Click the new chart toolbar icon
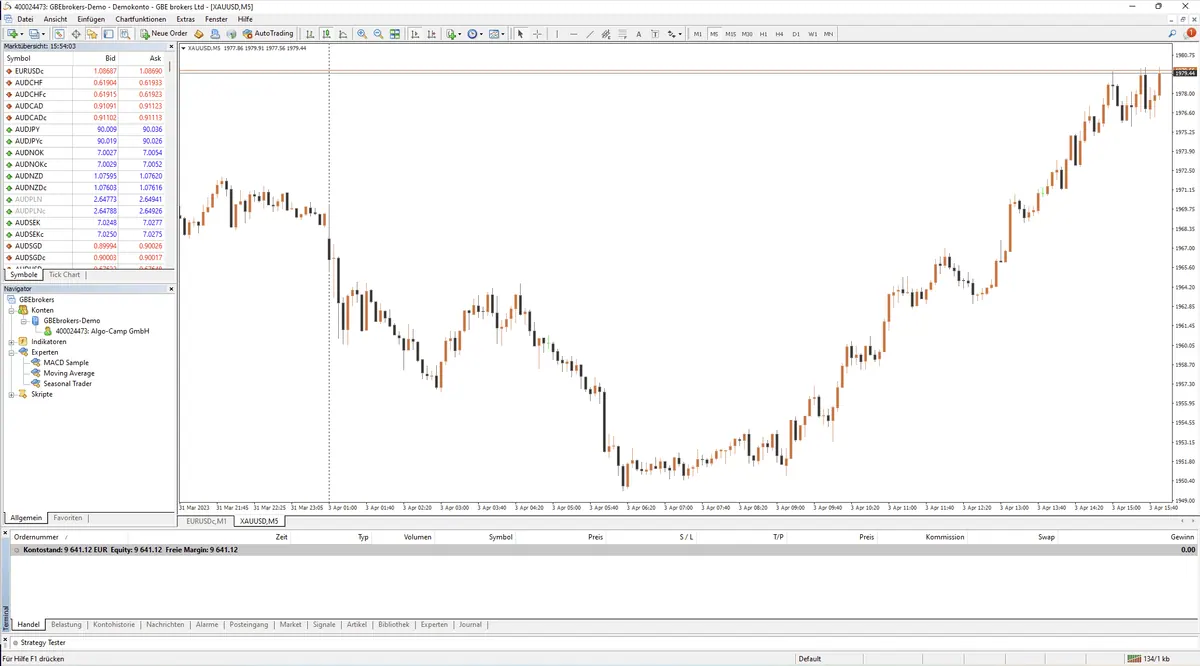This screenshot has width=1200, height=666. tap(12, 33)
